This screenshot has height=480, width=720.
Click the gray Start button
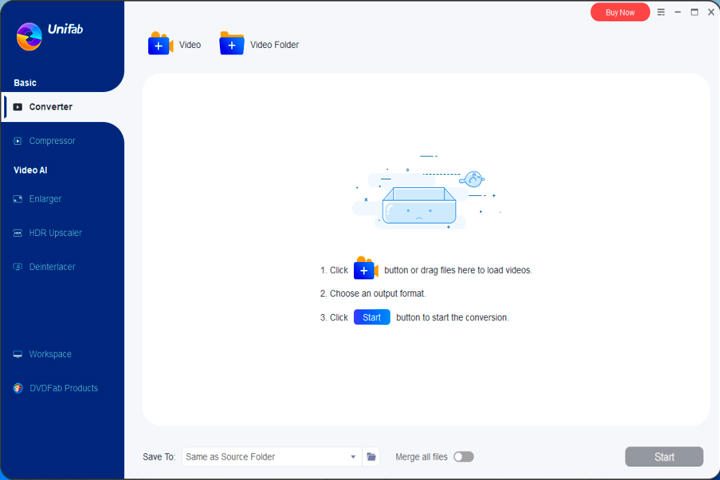click(x=664, y=457)
